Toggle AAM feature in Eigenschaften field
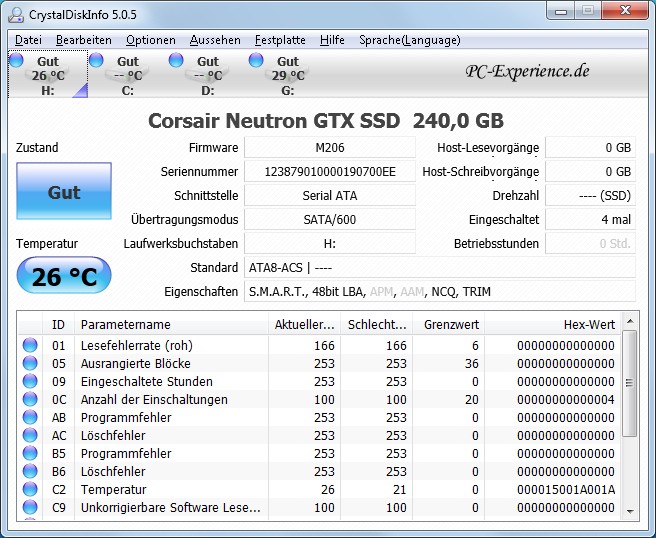The width and height of the screenshot is (656, 538). click(x=411, y=292)
